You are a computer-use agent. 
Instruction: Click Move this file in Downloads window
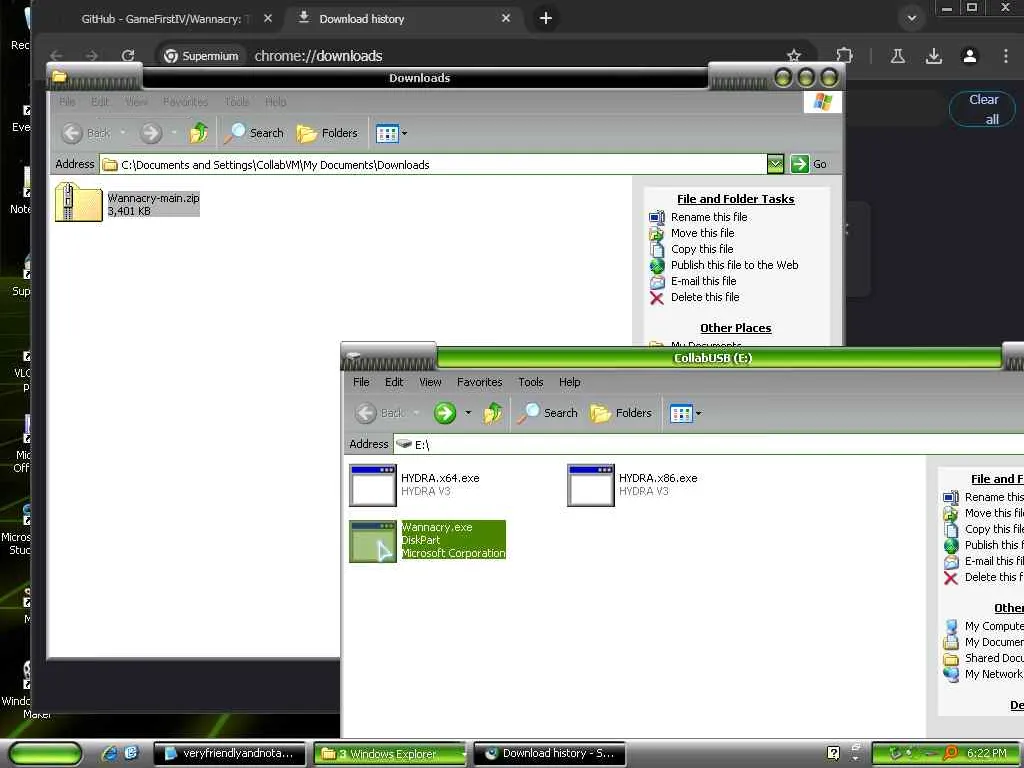tap(703, 233)
